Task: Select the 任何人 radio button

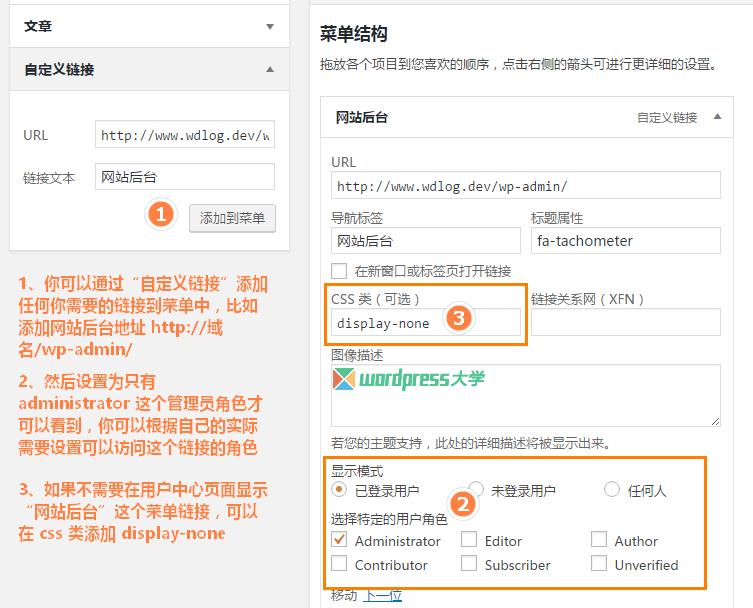Action: [612, 490]
